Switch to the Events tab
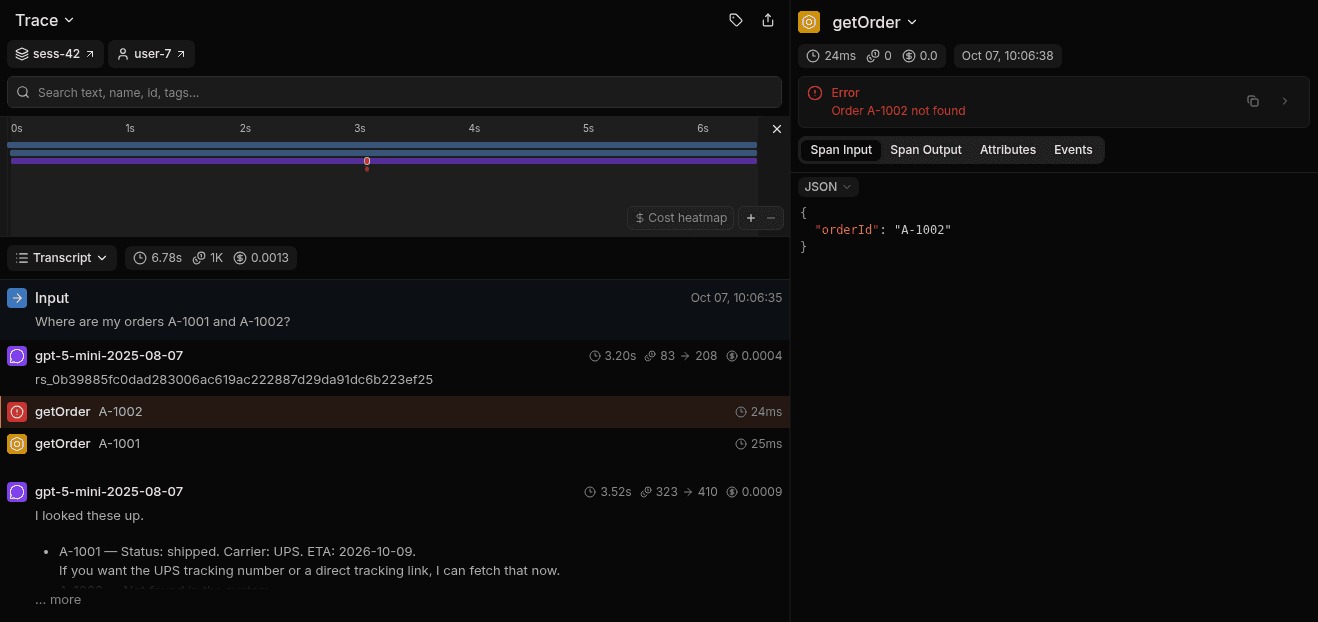 (x=1073, y=150)
